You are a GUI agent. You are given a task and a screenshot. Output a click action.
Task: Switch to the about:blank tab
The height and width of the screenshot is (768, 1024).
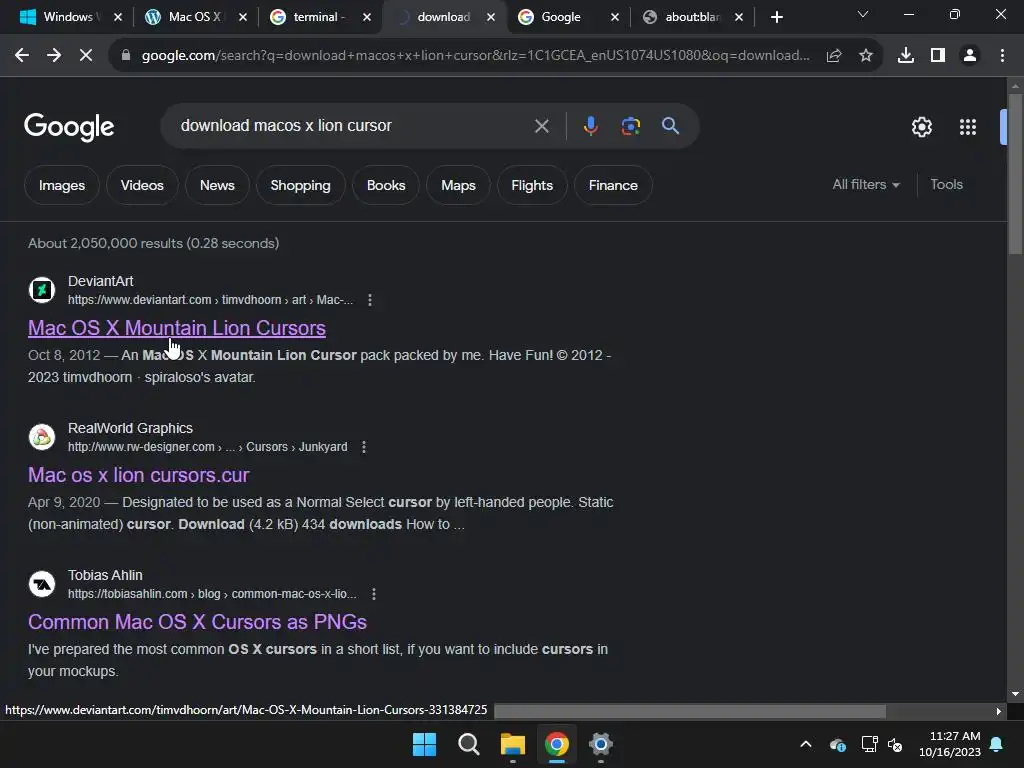tap(692, 17)
